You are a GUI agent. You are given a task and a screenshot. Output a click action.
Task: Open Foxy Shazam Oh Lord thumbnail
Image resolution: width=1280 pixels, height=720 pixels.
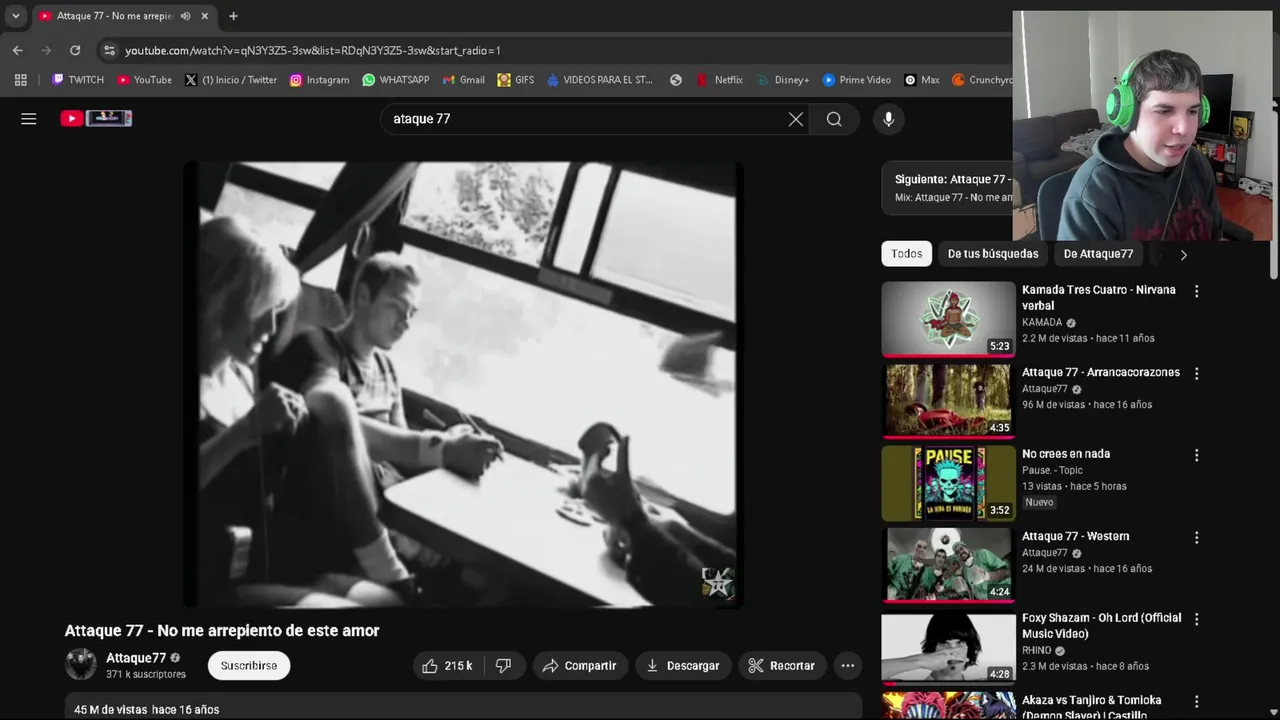(948, 647)
